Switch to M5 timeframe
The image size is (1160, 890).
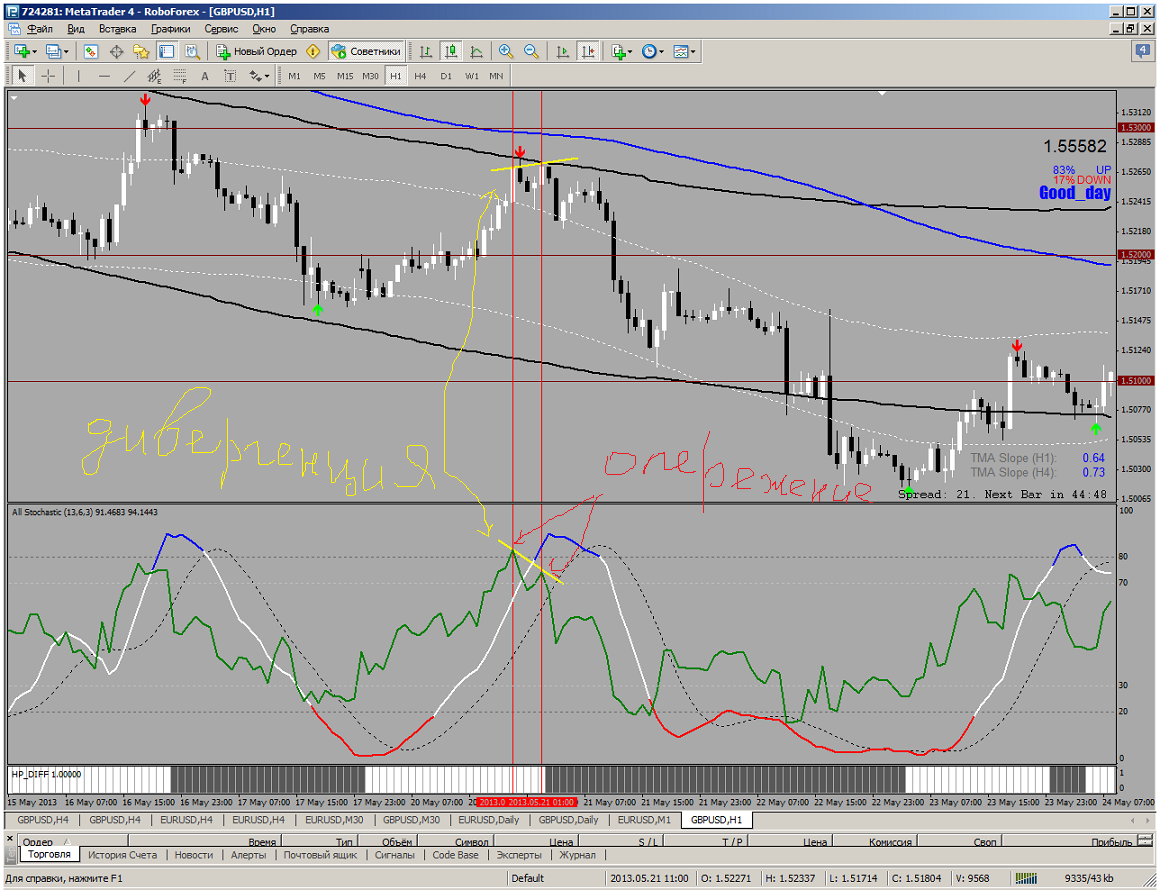320,75
